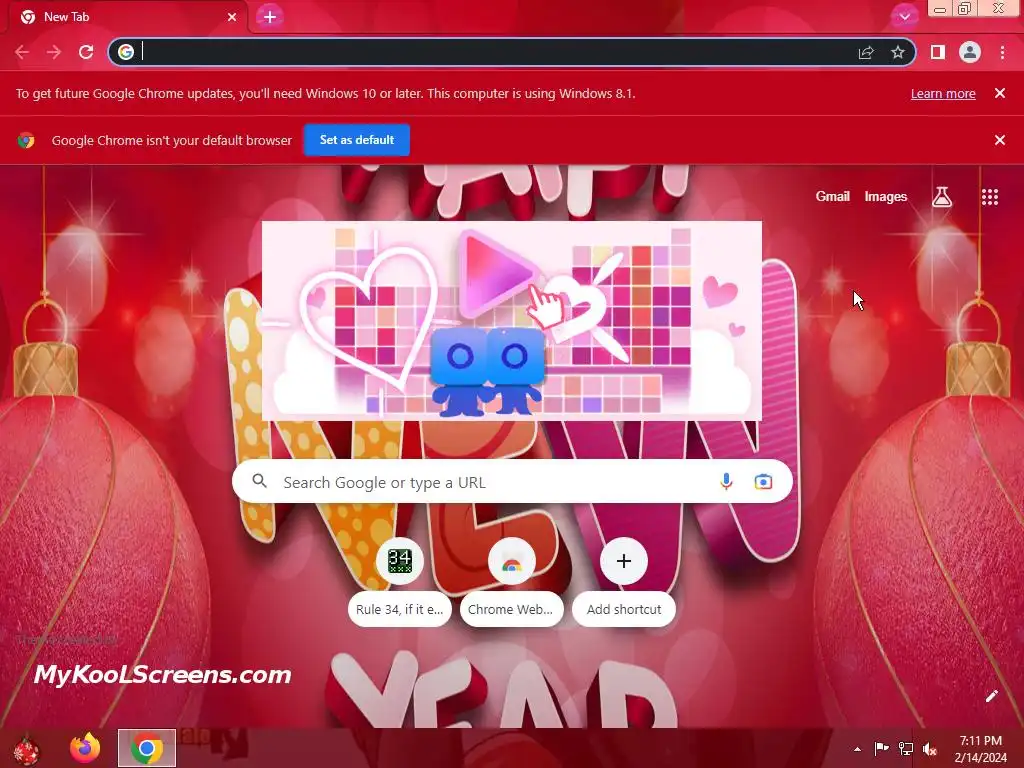Click the Search Google or type a URL box
The width and height of the screenshot is (1024, 768).
(512, 482)
